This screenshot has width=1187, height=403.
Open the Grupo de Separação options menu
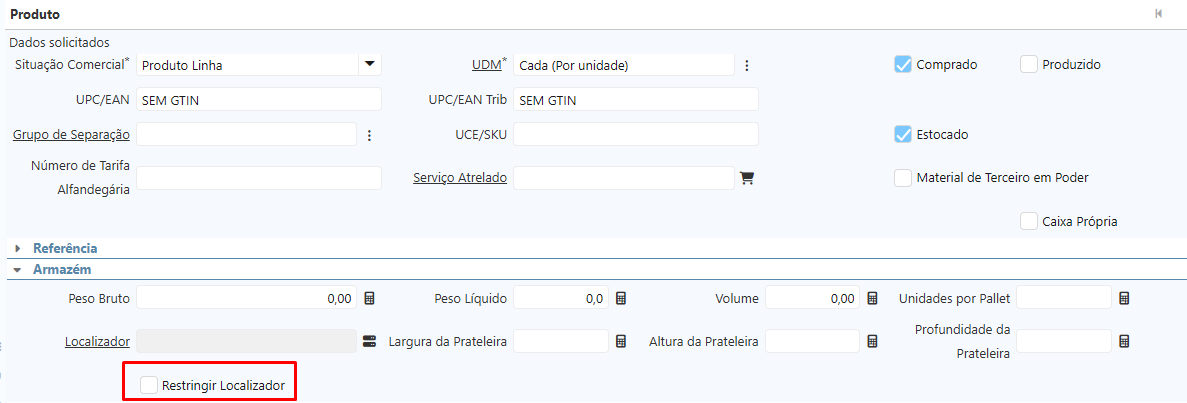coord(369,135)
